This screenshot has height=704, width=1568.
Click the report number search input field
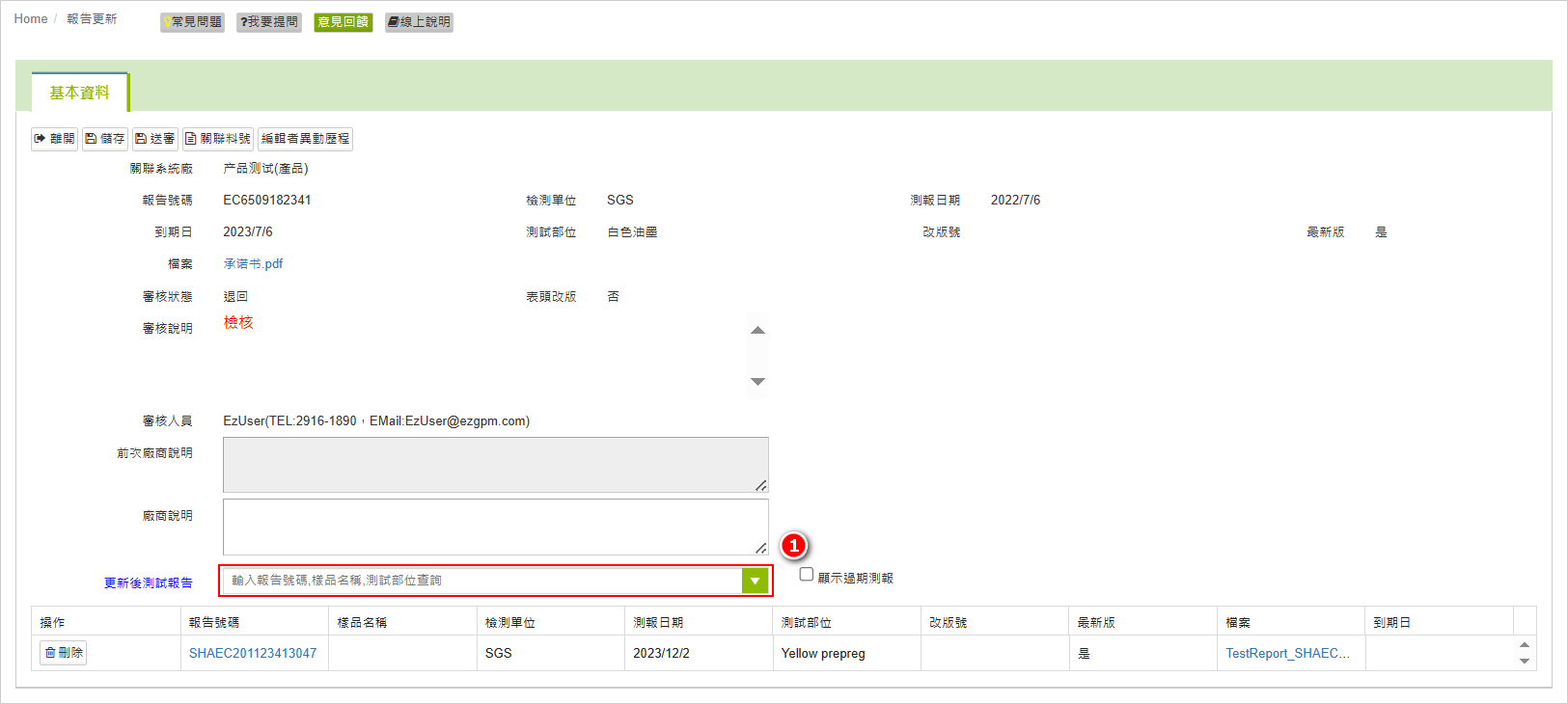point(482,581)
